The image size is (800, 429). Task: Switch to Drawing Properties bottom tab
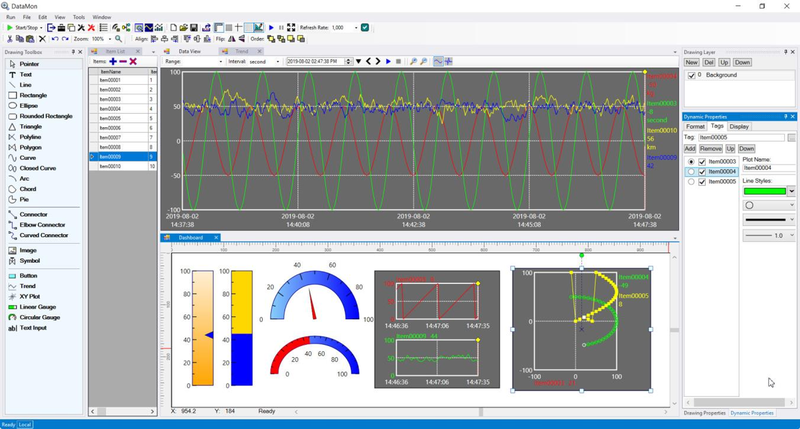(704, 413)
